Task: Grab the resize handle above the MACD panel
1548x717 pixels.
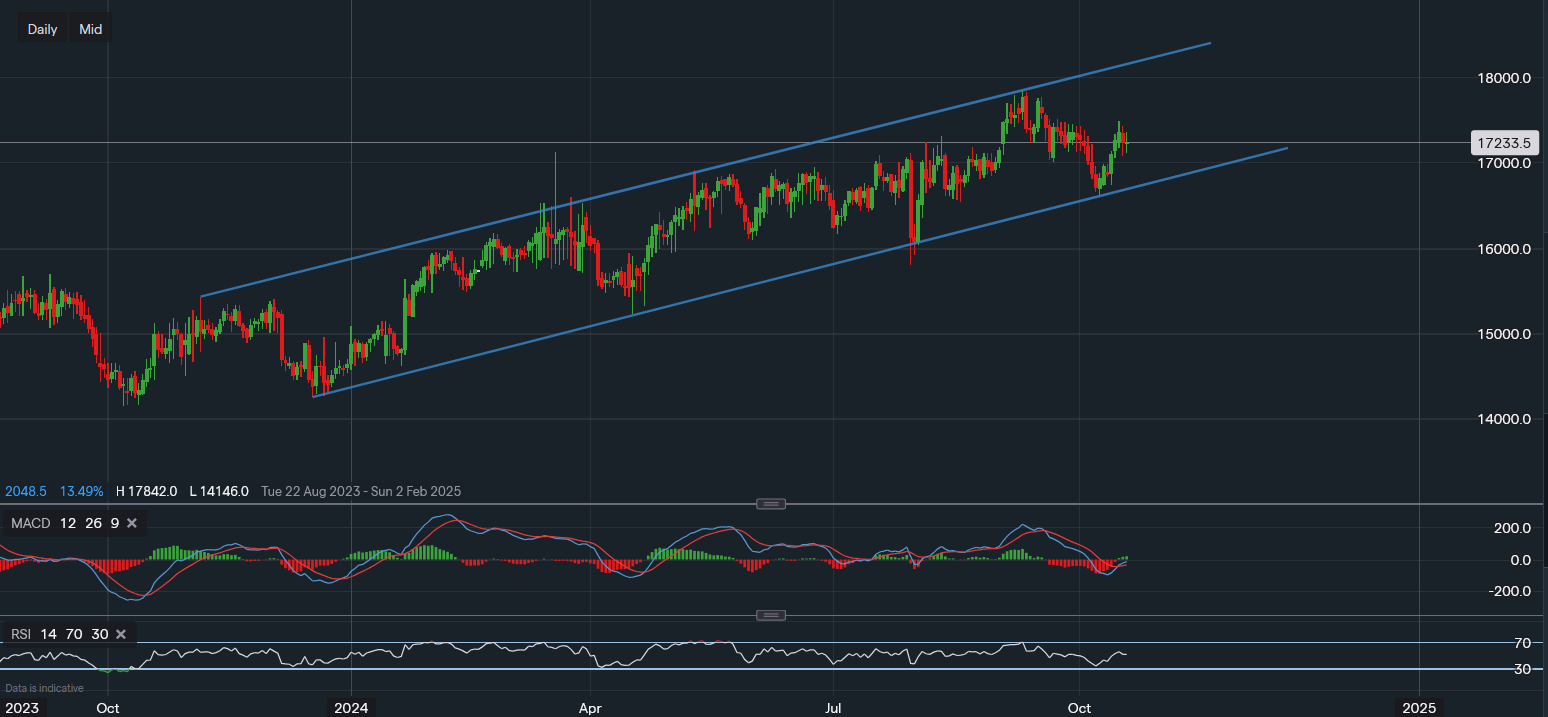Action: 770,503
